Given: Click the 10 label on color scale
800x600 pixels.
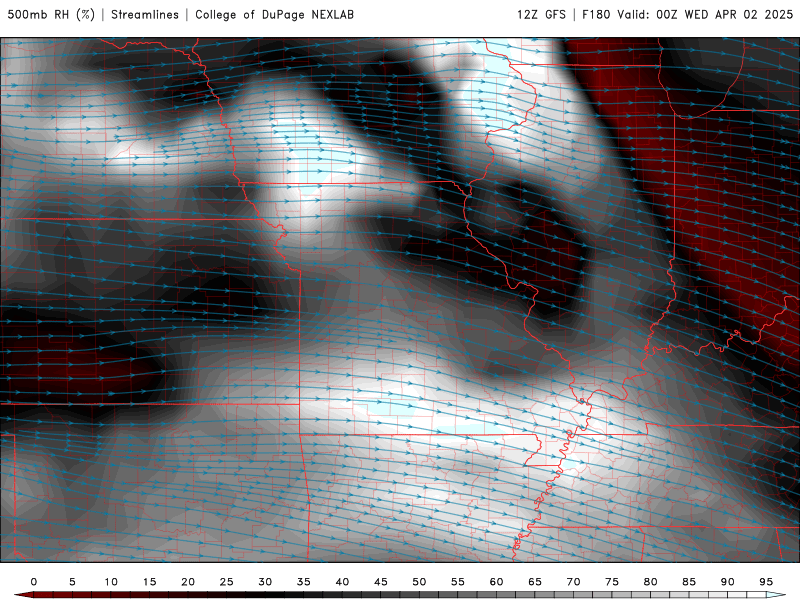Looking at the screenshot, I should (111, 582).
